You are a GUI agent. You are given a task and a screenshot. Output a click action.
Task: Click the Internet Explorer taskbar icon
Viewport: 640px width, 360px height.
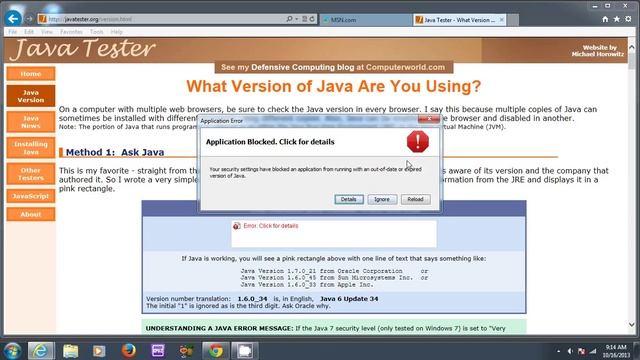pyautogui.click(x=40, y=351)
